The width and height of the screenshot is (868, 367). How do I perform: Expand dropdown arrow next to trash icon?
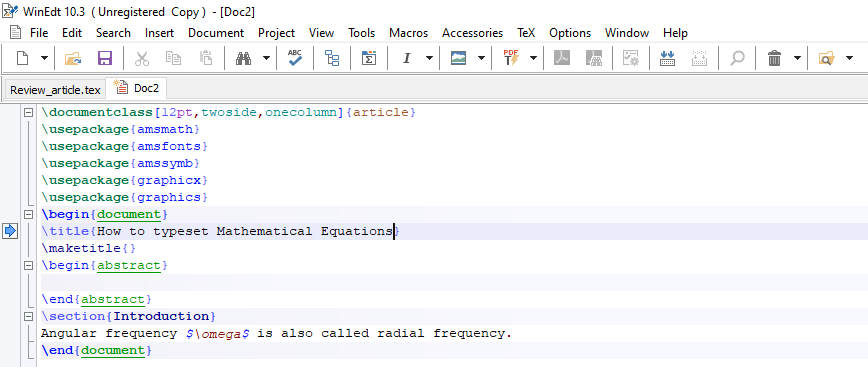pos(797,58)
